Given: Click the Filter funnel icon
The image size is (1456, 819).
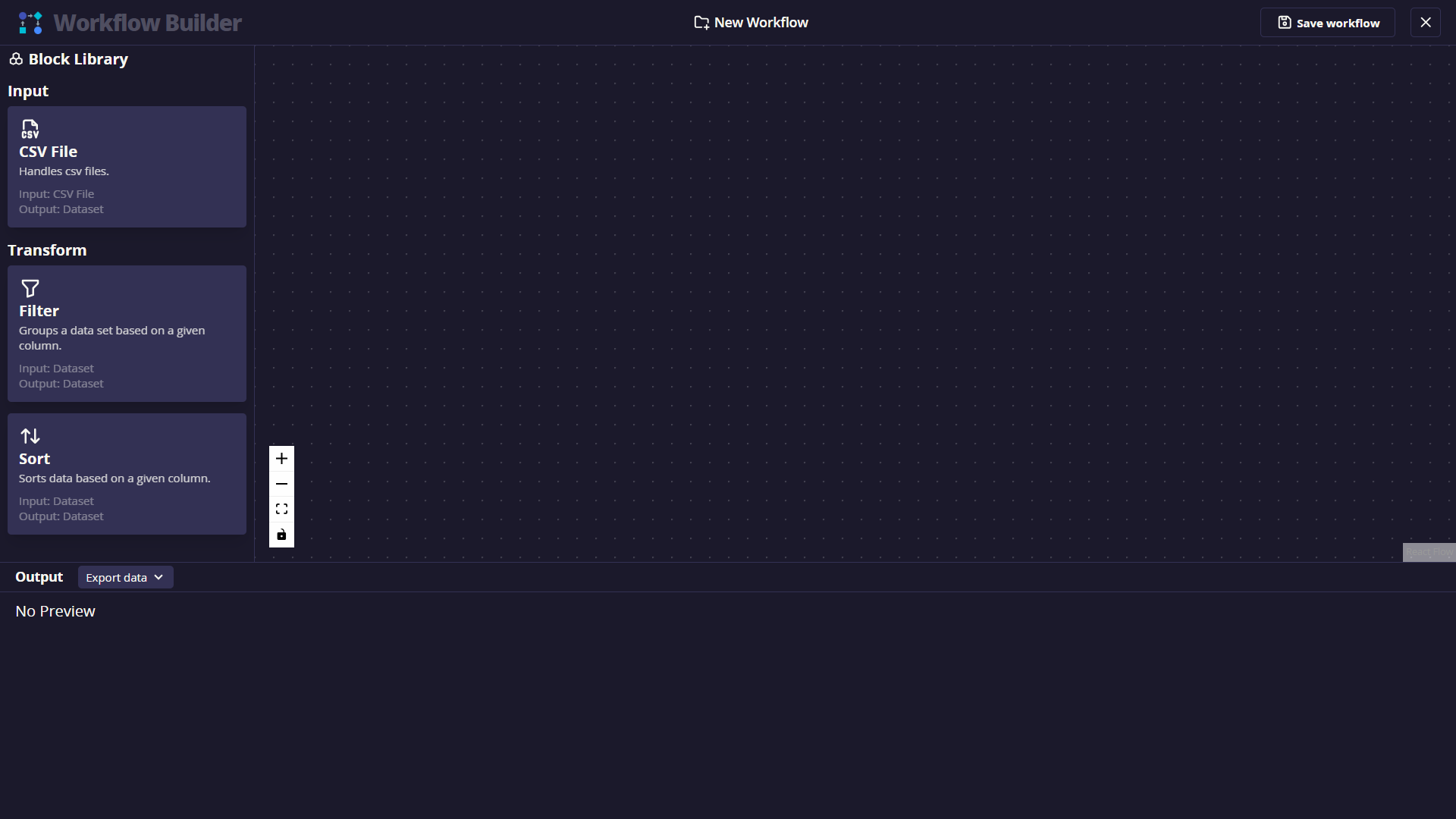Looking at the screenshot, I should (30, 288).
